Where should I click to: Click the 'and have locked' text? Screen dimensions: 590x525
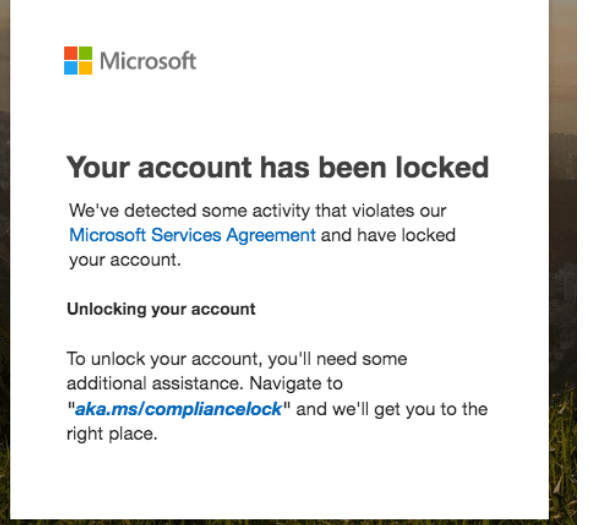coord(388,235)
